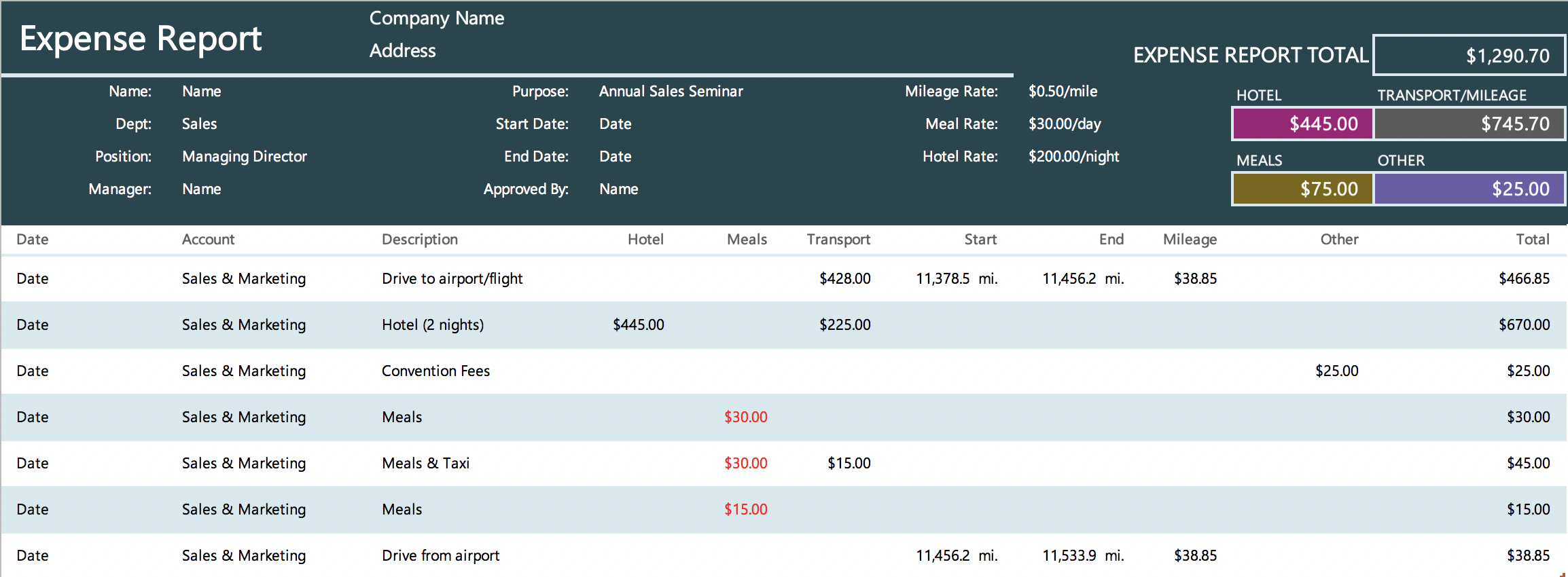The height and width of the screenshot is (577, 1568).
Task: Click the expense report total $1,290.70 box
Action: [x=1469, y=56]
